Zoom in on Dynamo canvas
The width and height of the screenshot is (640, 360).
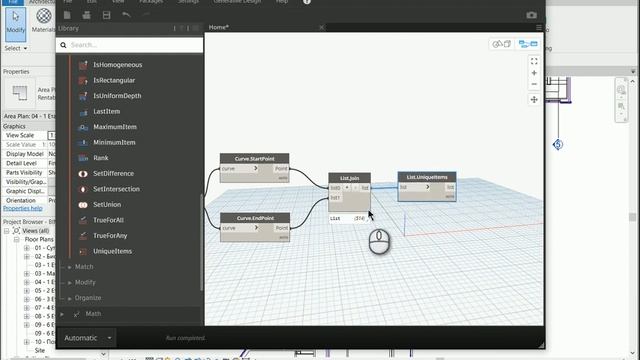(534, 73)
